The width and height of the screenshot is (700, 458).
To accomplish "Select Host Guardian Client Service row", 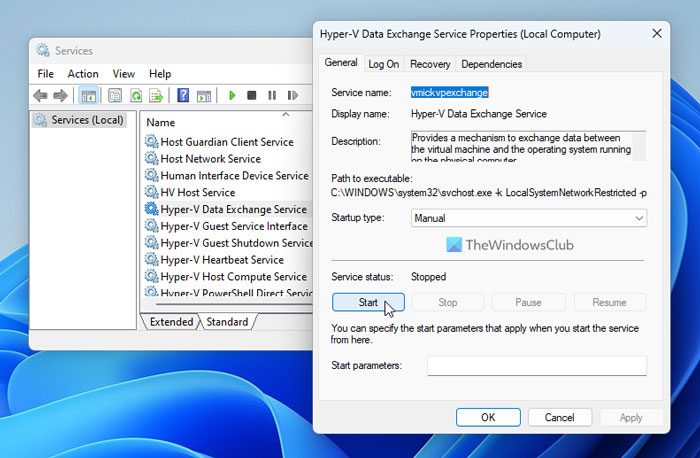I will point(227,142).
